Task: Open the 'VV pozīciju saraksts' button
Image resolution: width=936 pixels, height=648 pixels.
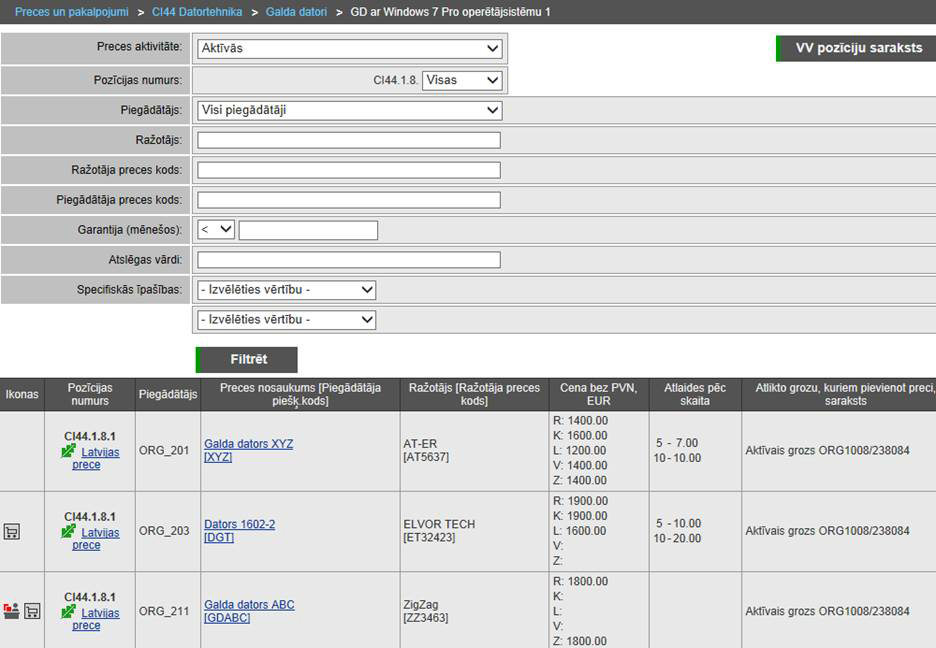Action: (857, 48)
